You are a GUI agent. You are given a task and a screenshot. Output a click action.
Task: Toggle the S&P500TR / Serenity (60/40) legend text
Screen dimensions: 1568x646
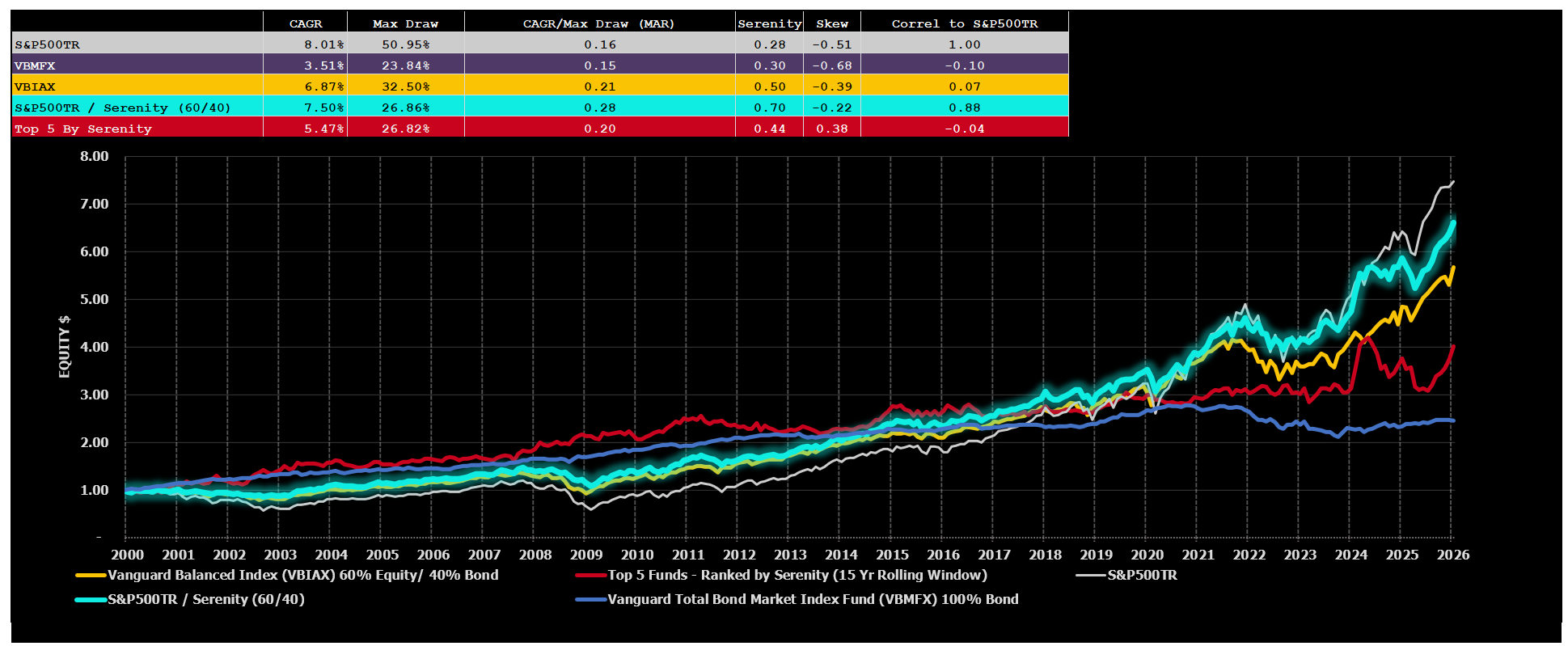coord(206,600)
